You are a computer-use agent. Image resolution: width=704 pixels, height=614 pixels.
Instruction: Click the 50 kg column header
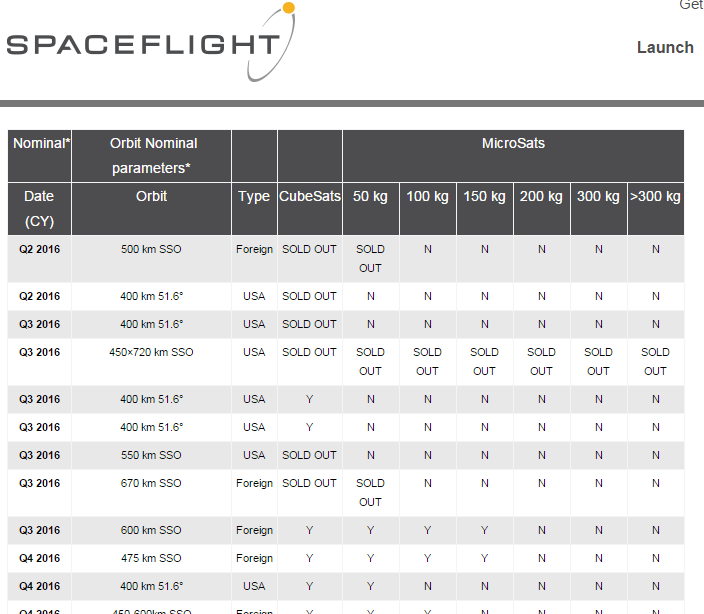click(370, 209)
